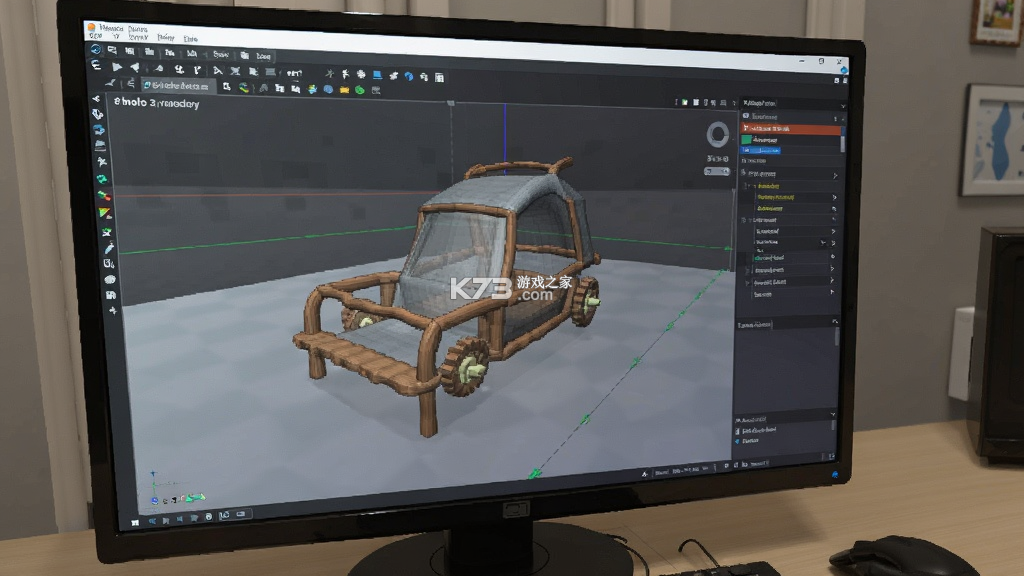The width and height of the screenshot is (1024, 576).
Task: Select the blue eyedropper pen tool
Action: 108,248
